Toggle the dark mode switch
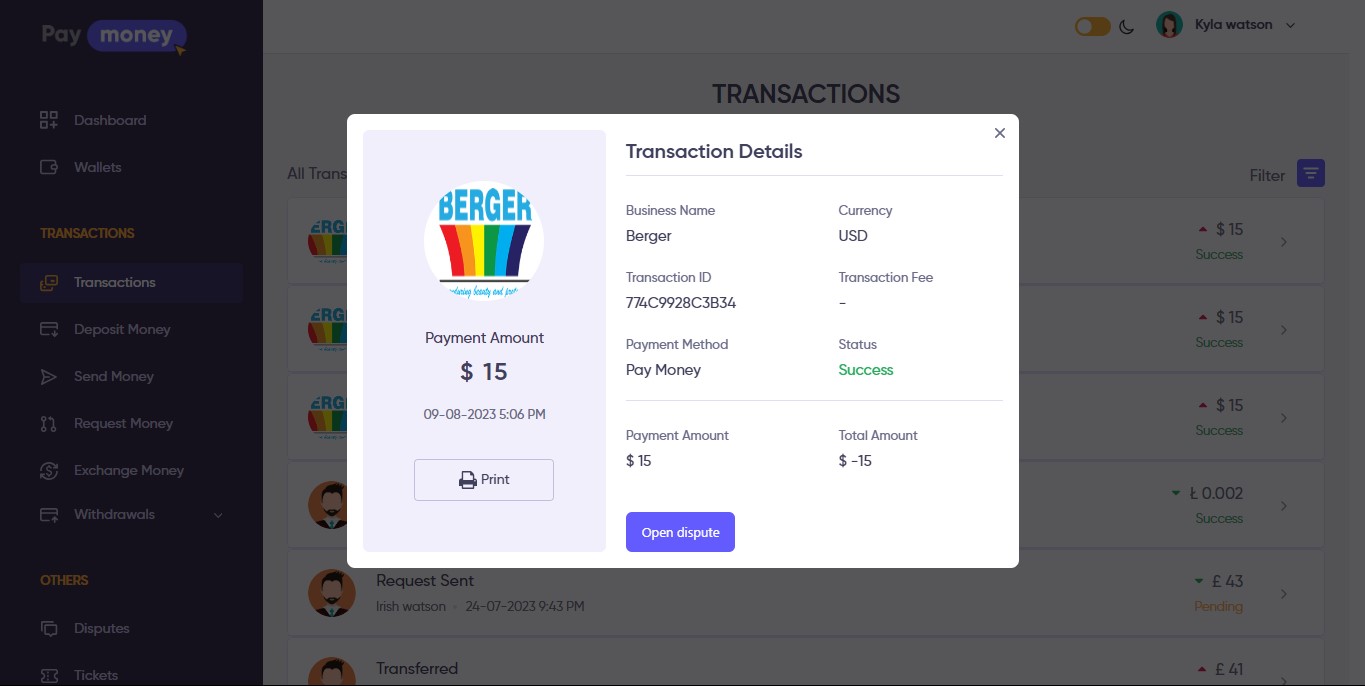Screen dimensions: 1365x686 point(1092,27)
